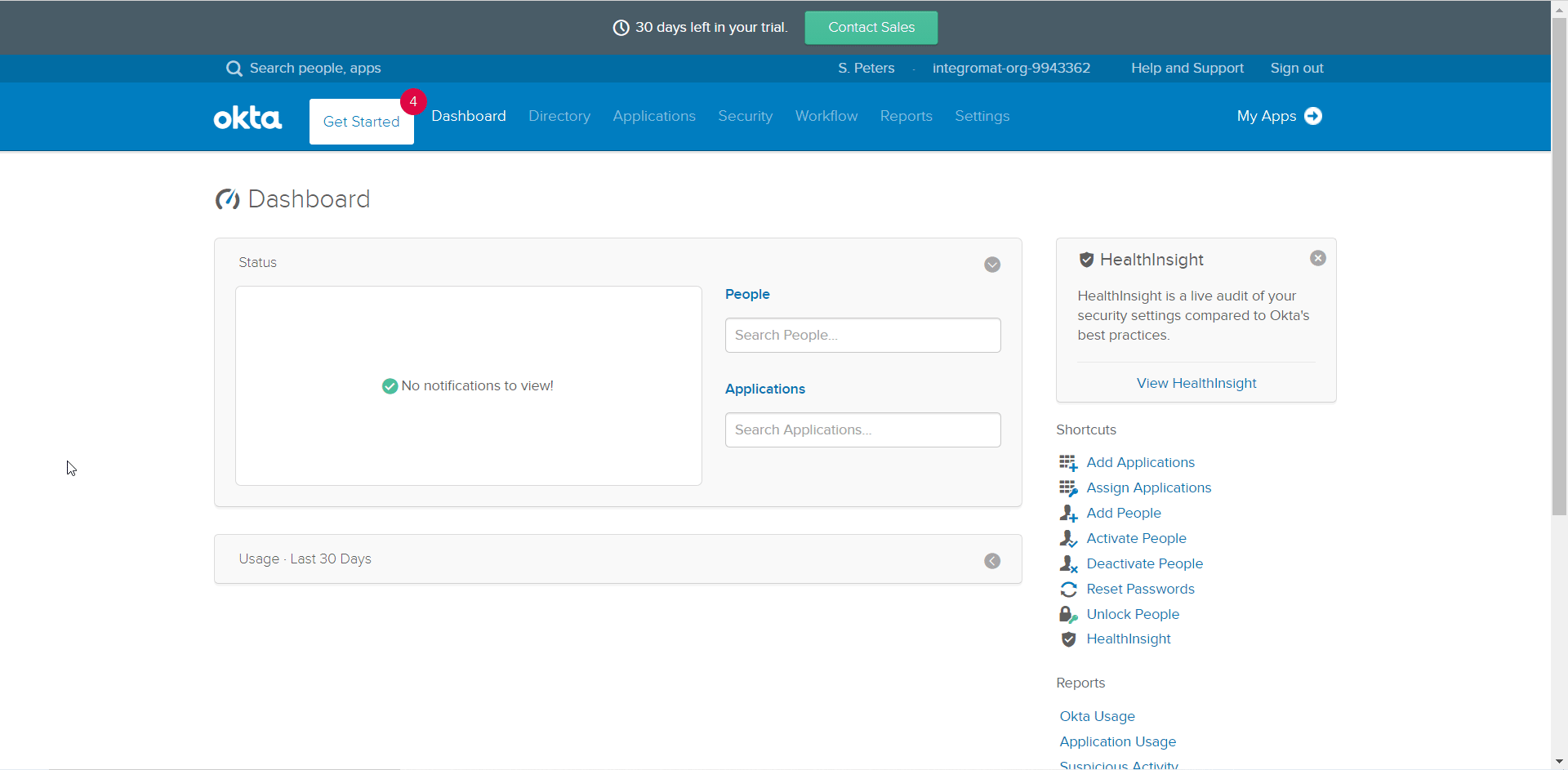The image size is (1568, 770).
Task: Click the HealthInsight shortcut link
Action: [1129, 639]
